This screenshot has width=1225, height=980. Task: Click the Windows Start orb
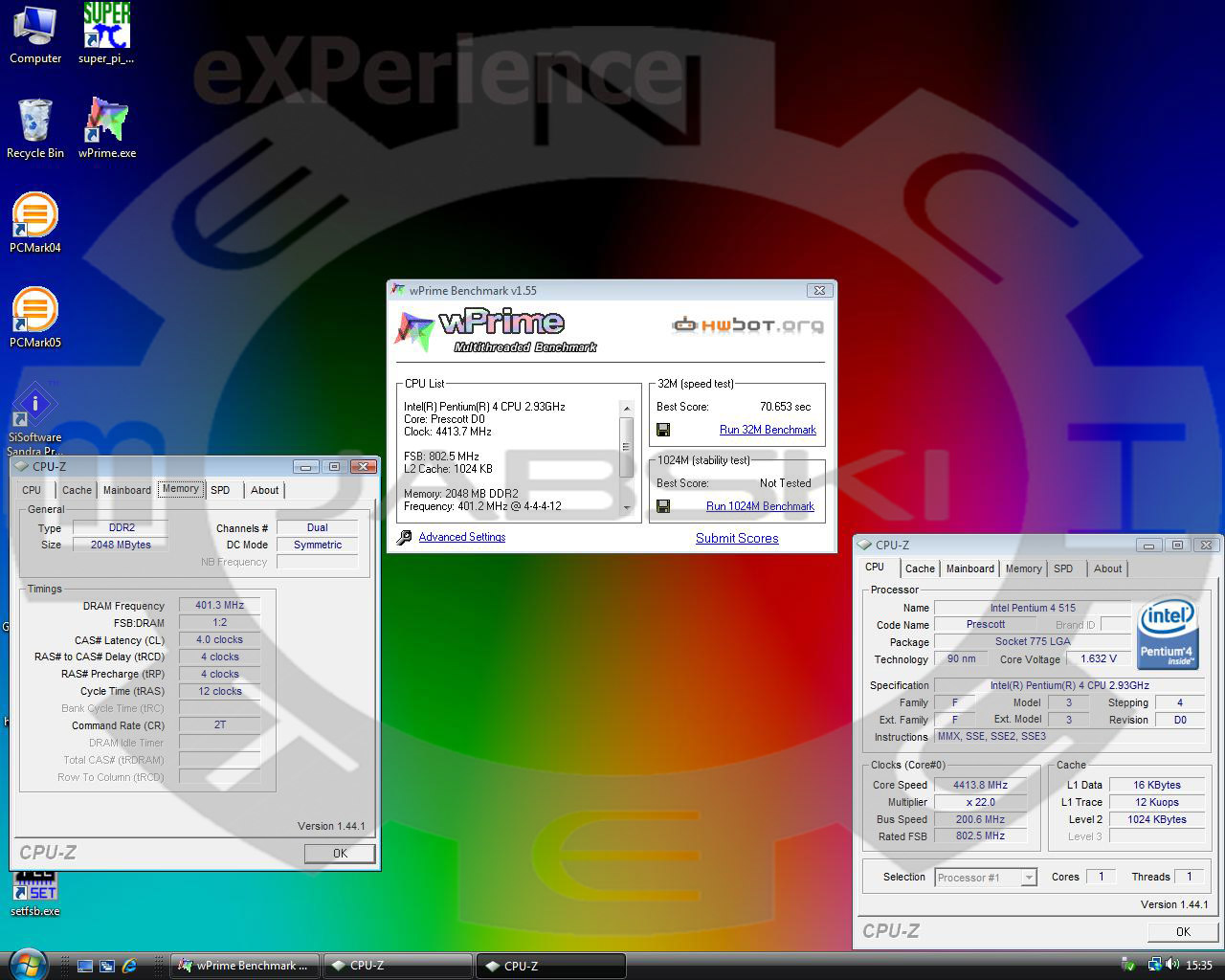pyautogui.click(x=28, y=964)
